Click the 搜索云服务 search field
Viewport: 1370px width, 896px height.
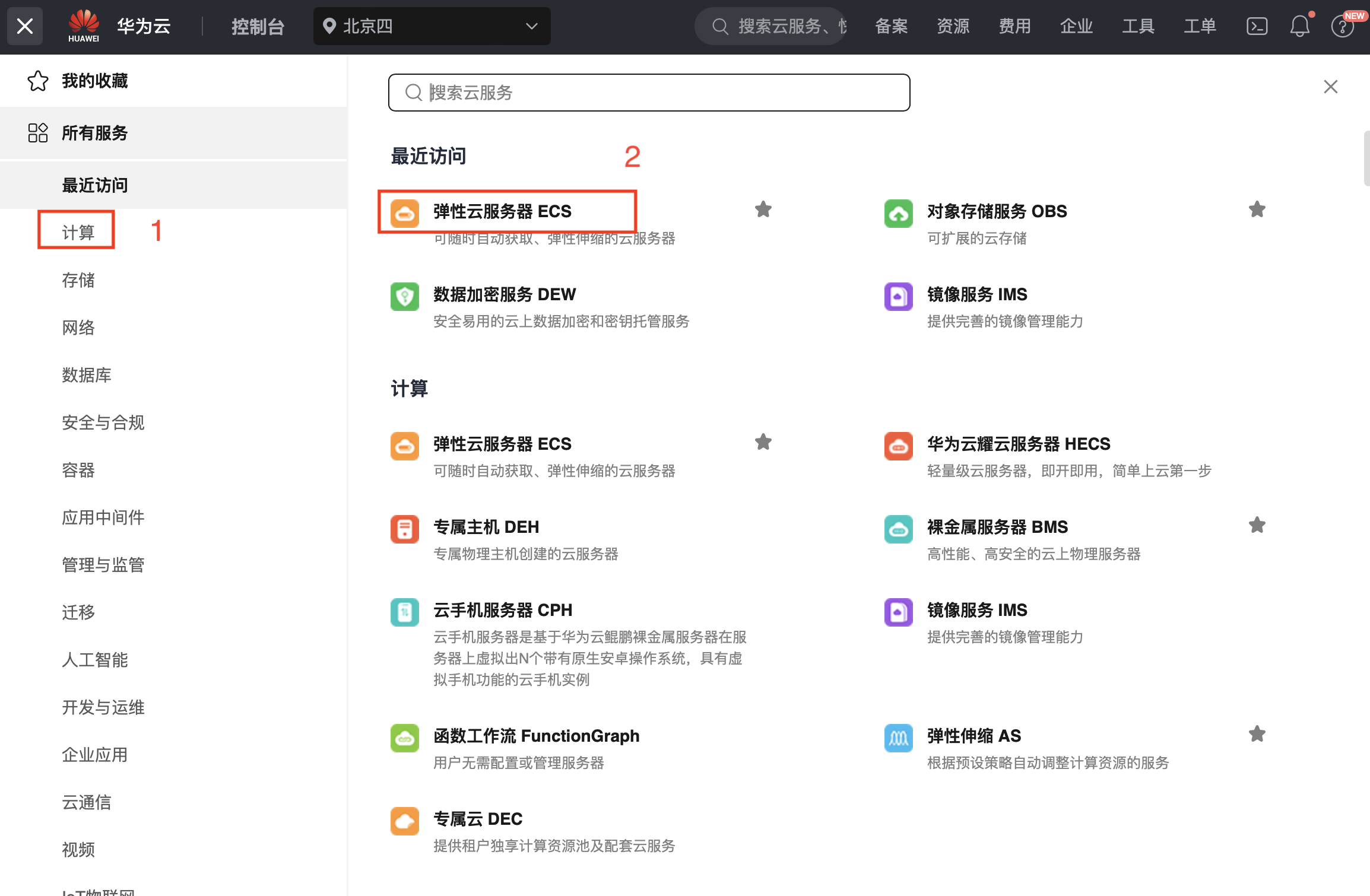click(x=649, y=93)
